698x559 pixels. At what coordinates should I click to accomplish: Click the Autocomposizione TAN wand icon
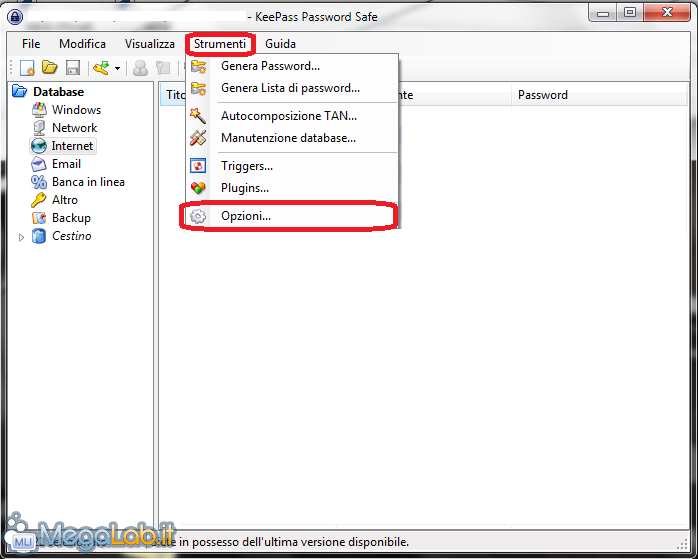point(198,116)
